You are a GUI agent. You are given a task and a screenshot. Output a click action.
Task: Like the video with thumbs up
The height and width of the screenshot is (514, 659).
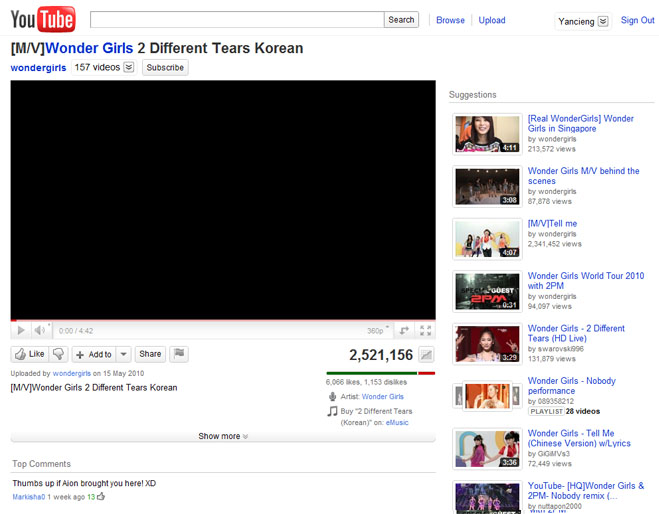point(29,354)
